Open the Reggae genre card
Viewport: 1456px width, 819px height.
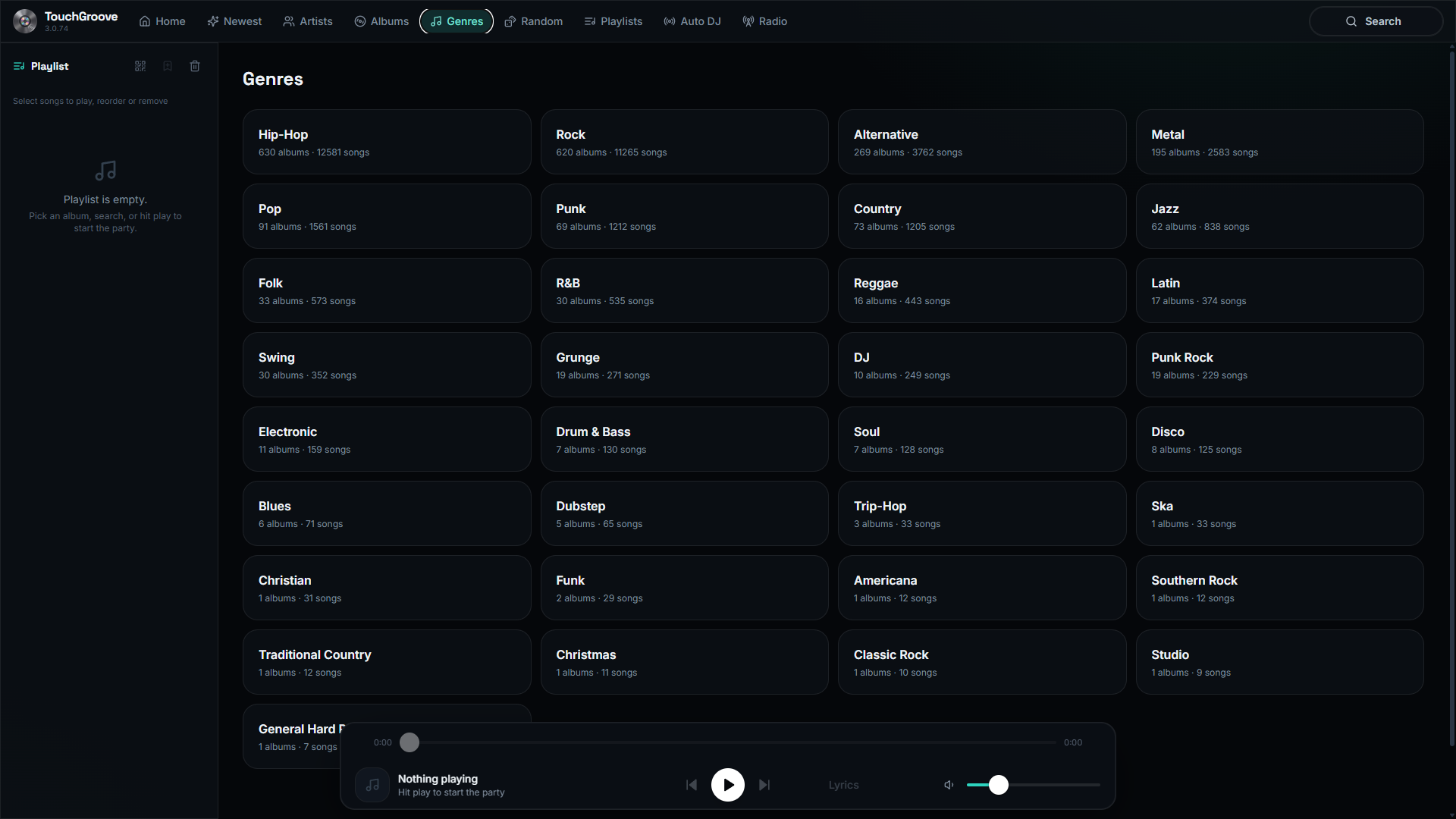coord(982,290)
